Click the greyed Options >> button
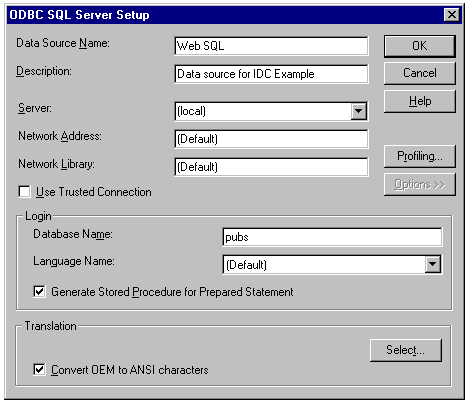The height and width of the screenshot is (405, 469). 420,184
